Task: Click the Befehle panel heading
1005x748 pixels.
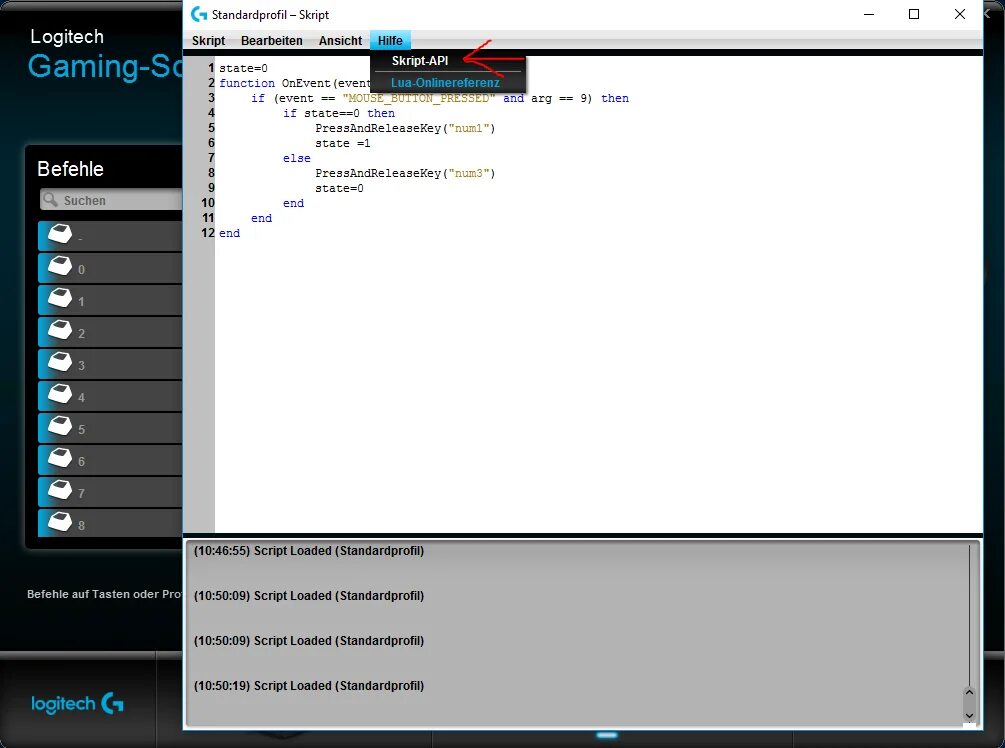Action: (71, 169)
